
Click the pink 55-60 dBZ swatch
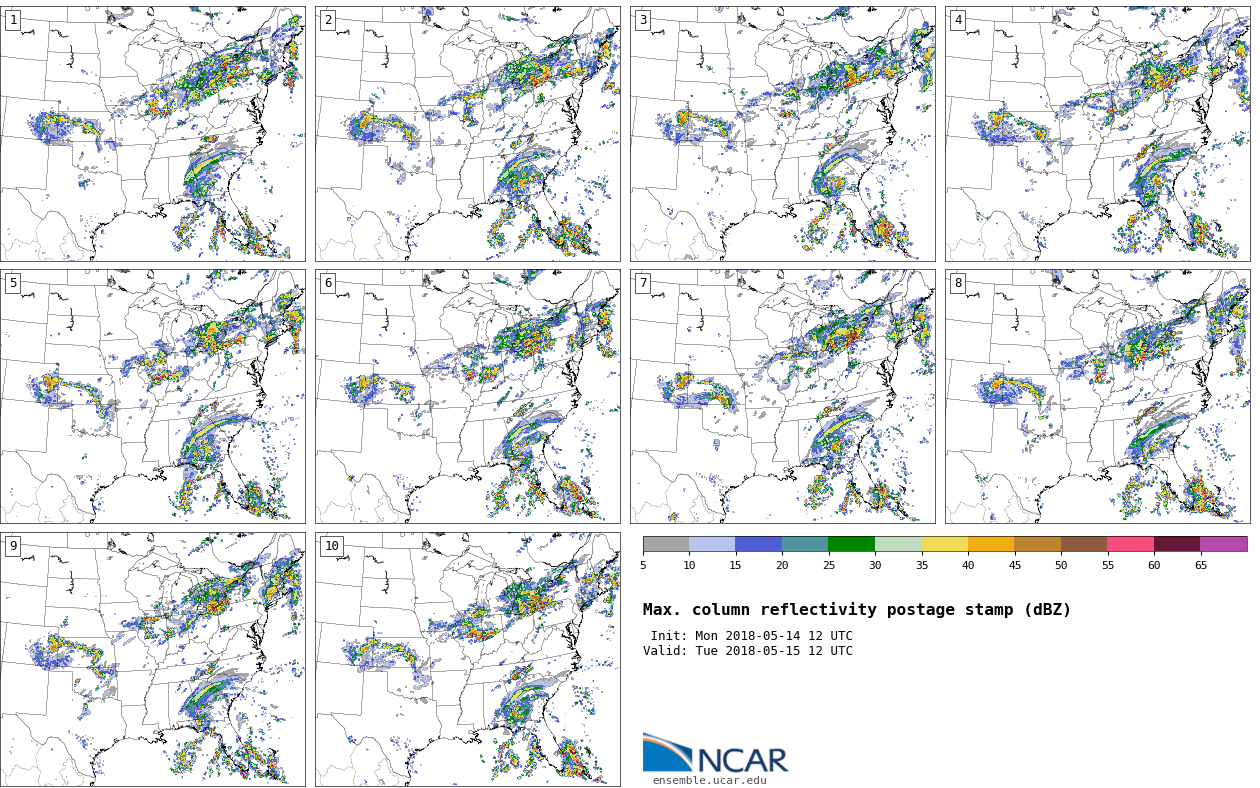point(1130,544)
